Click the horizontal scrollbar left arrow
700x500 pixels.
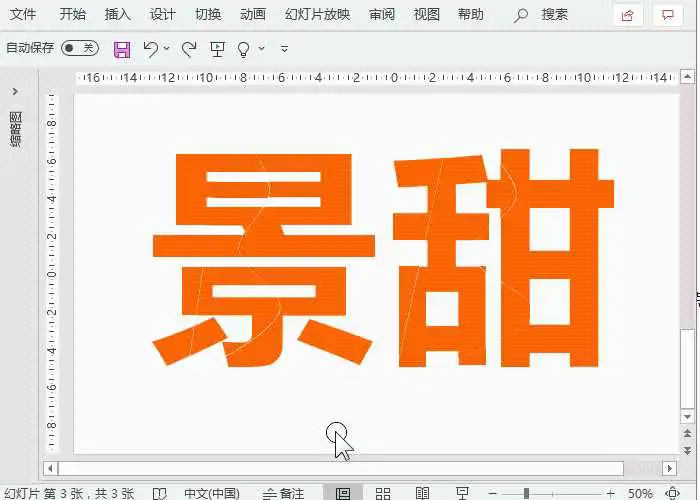point(50,469)
